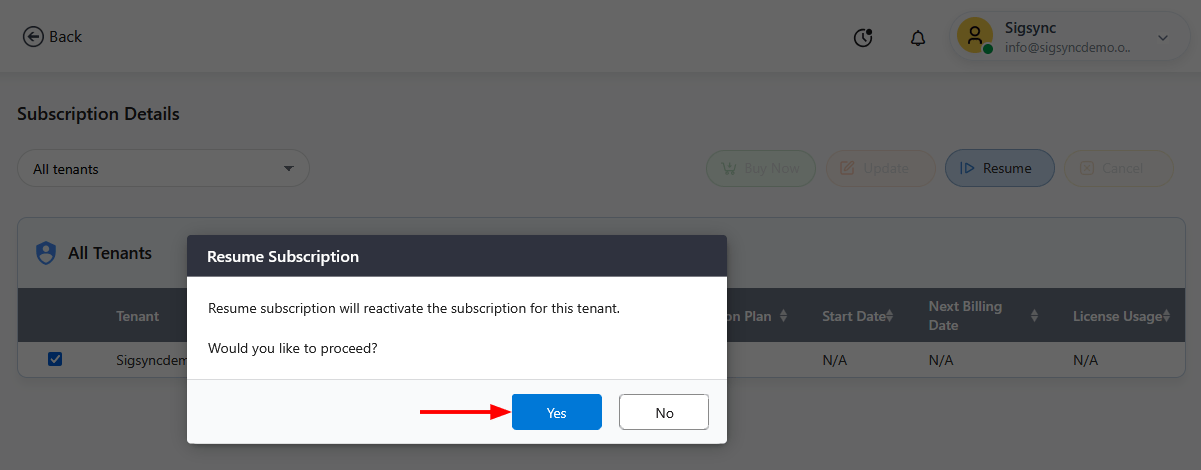1201x470 pixels.
Task: Click the Buy Now button
Action: [x=761, y=168]
